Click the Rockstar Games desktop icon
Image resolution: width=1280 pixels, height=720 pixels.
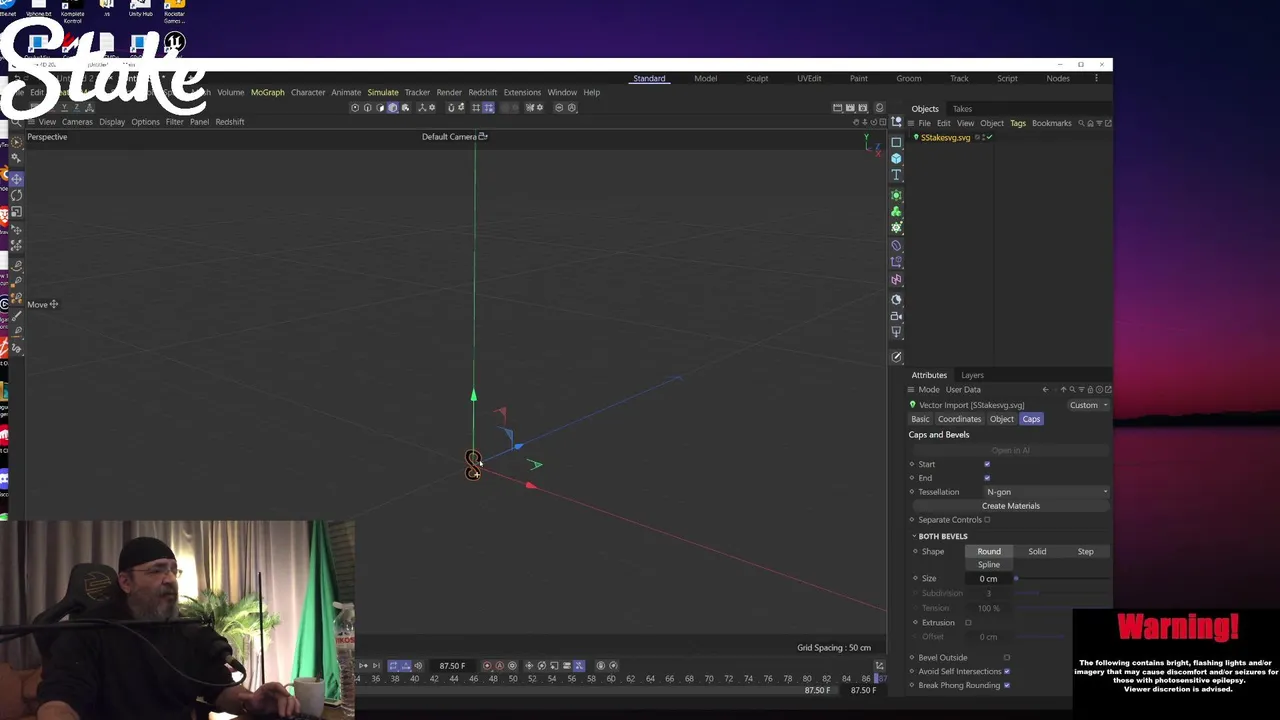tap(174, 10)
